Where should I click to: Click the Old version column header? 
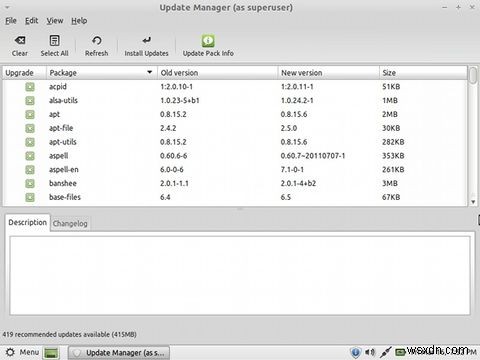[x=218, y=73]
